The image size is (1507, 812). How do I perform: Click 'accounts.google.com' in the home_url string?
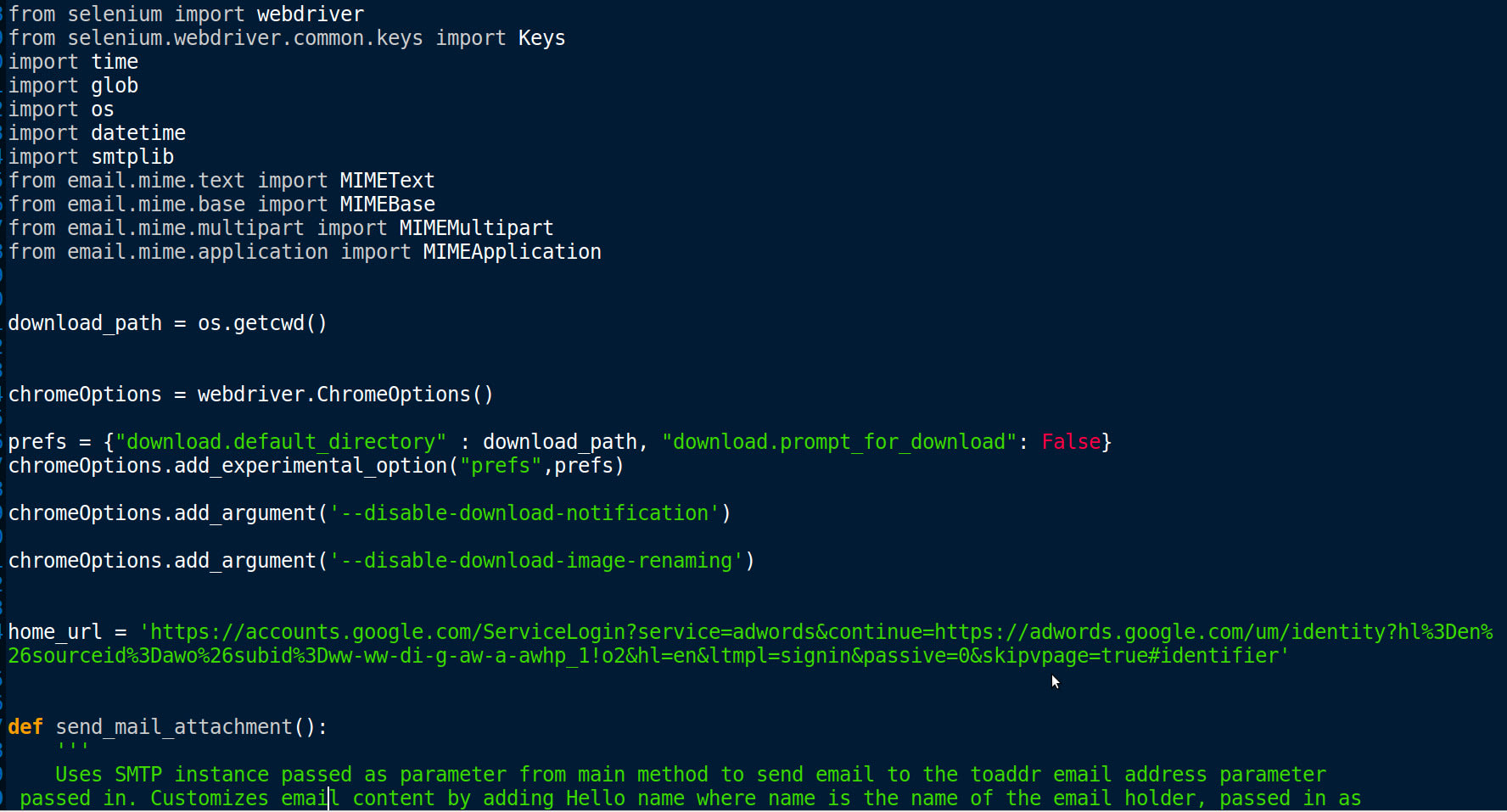pos(358,632)
